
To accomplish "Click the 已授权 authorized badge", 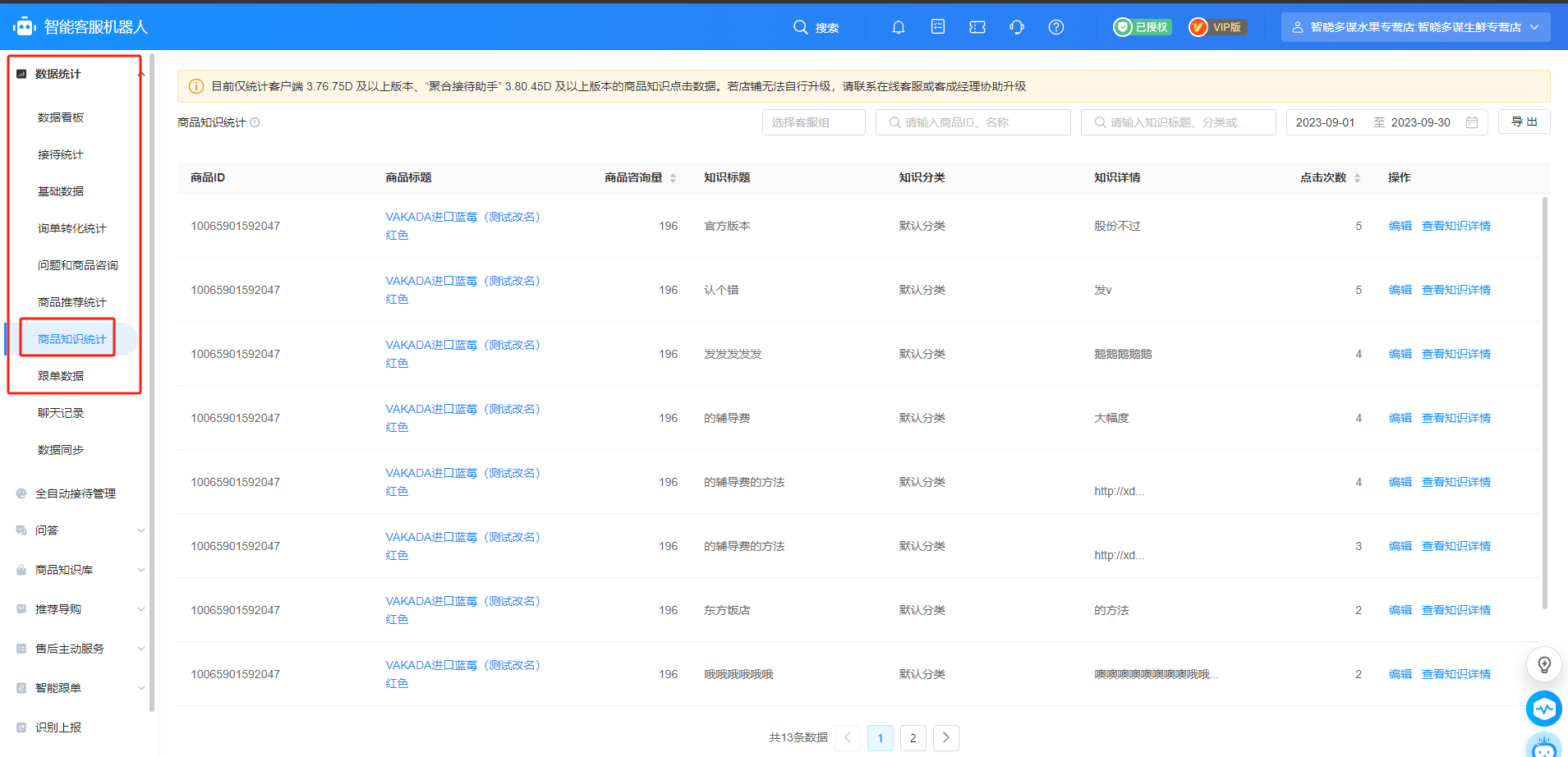I will [x=1143, y=27].
